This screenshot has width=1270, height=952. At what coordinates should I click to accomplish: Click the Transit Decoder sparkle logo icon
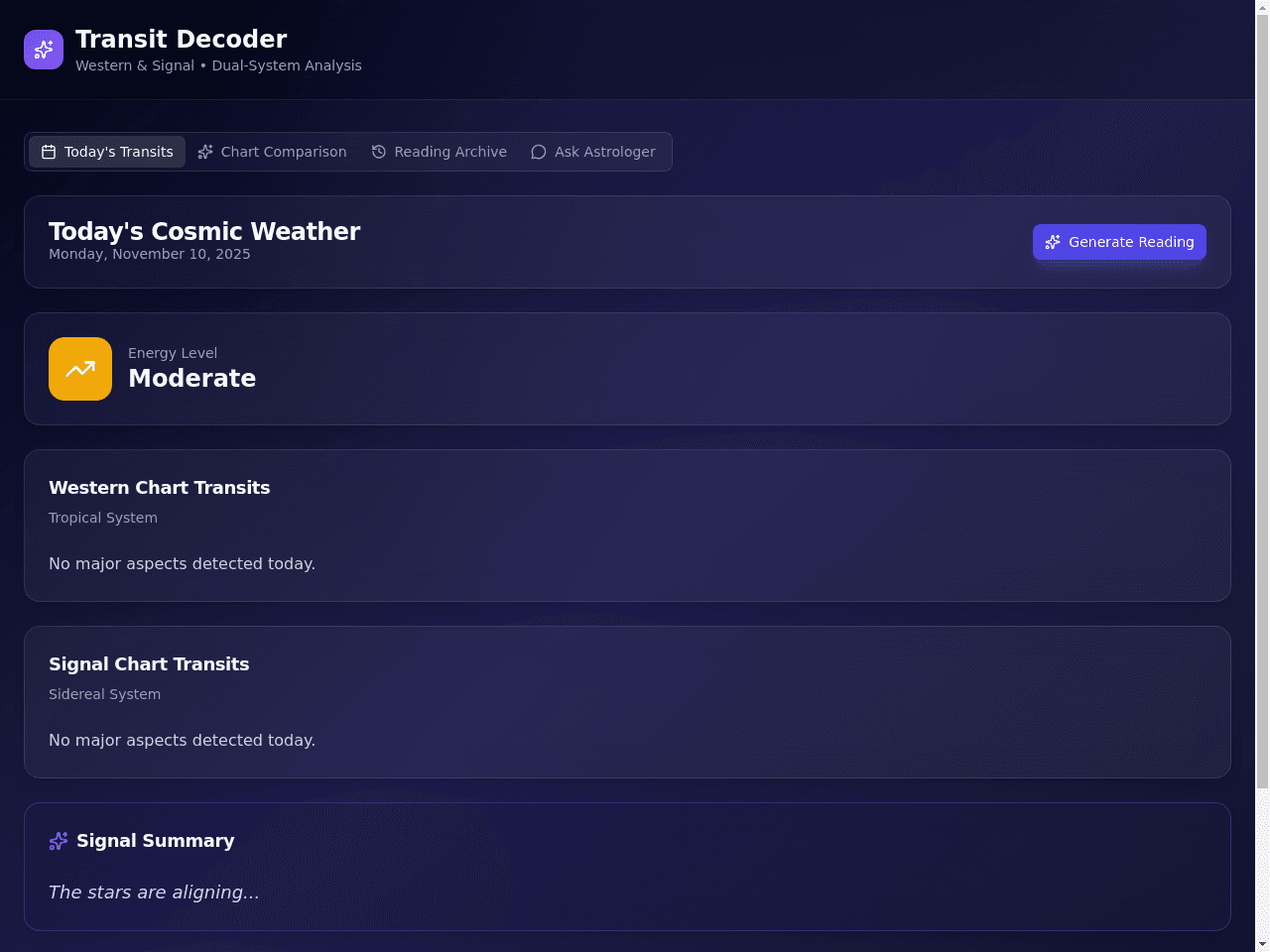pyautogui.click(x=44, y=50)
